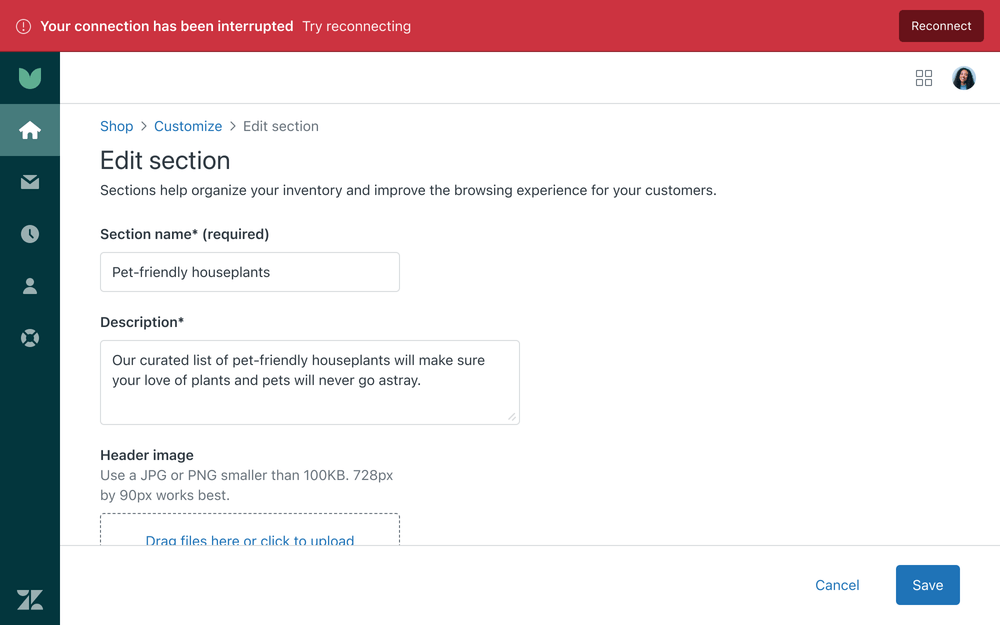The height and width of the screenshot is (625, 1000).
Task: Click inside the Description text area
Action: [x=309, y=382]
